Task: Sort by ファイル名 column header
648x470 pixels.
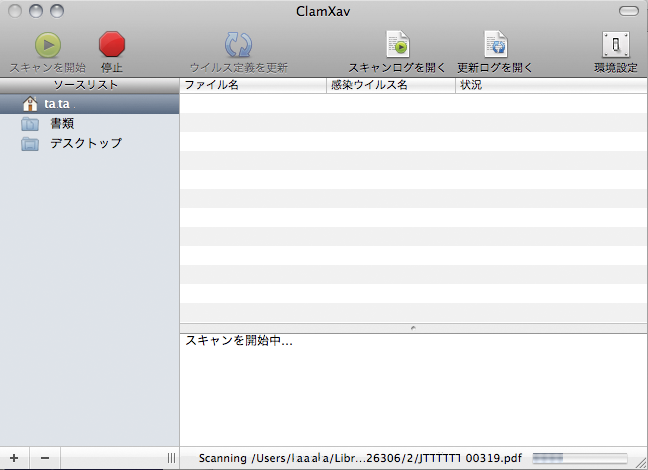Action: pyautogui.click(x=253, y=85)
